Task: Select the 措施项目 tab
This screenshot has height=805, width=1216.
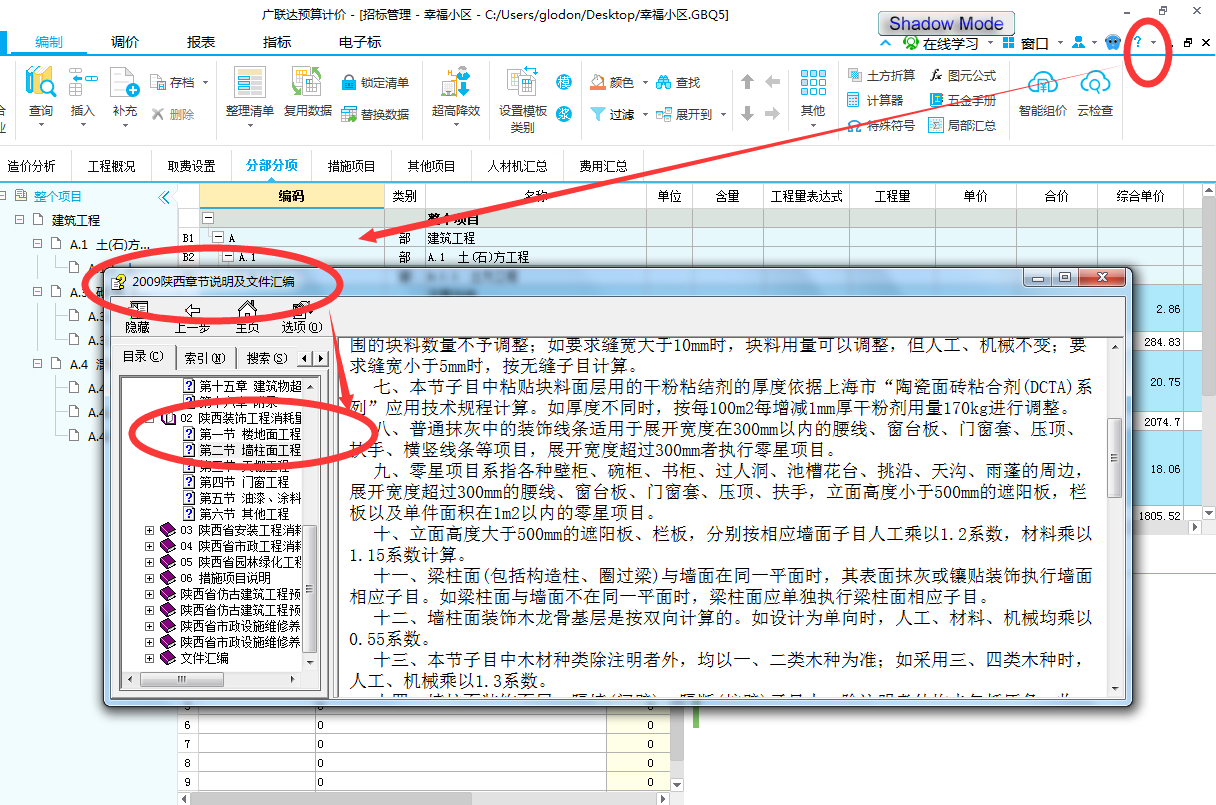Action: [x=350, y=166]
